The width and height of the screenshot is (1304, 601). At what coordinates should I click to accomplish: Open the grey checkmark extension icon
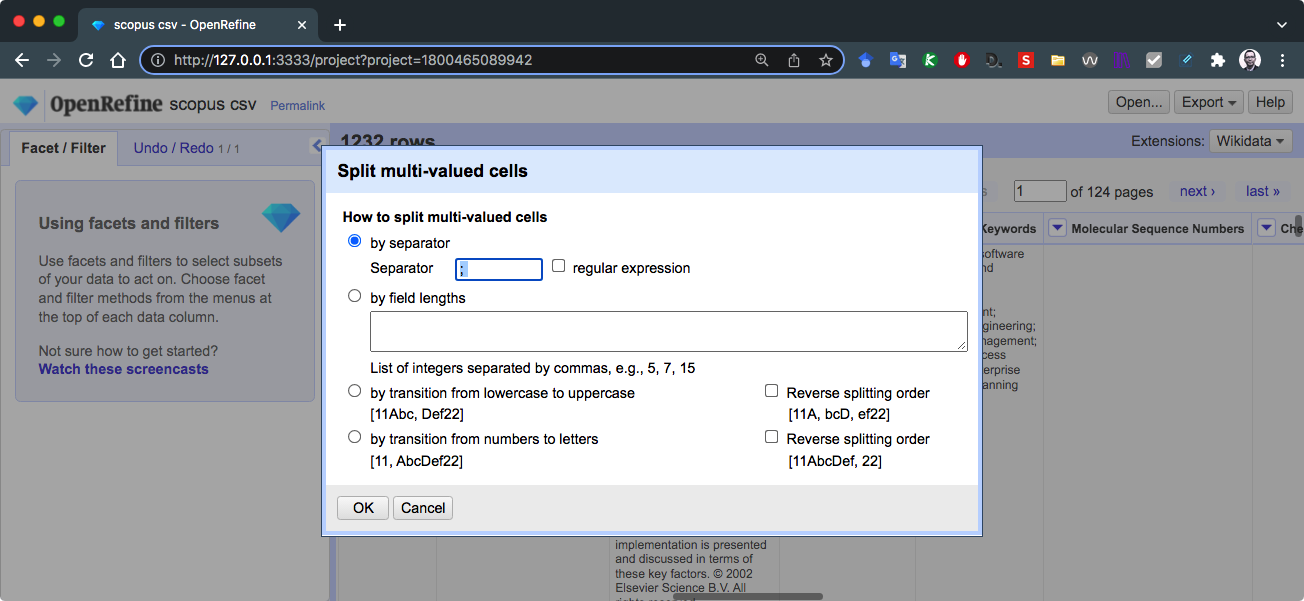pyautogui.click(x=1154, y=60)
